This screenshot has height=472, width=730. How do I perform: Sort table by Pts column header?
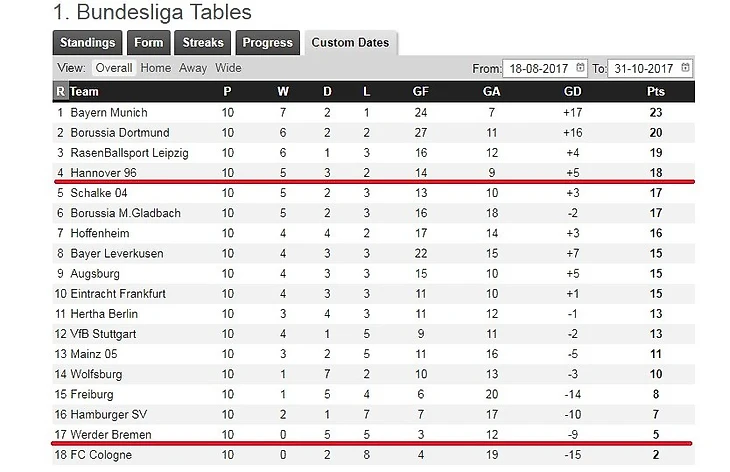click(x=655, y=91)
